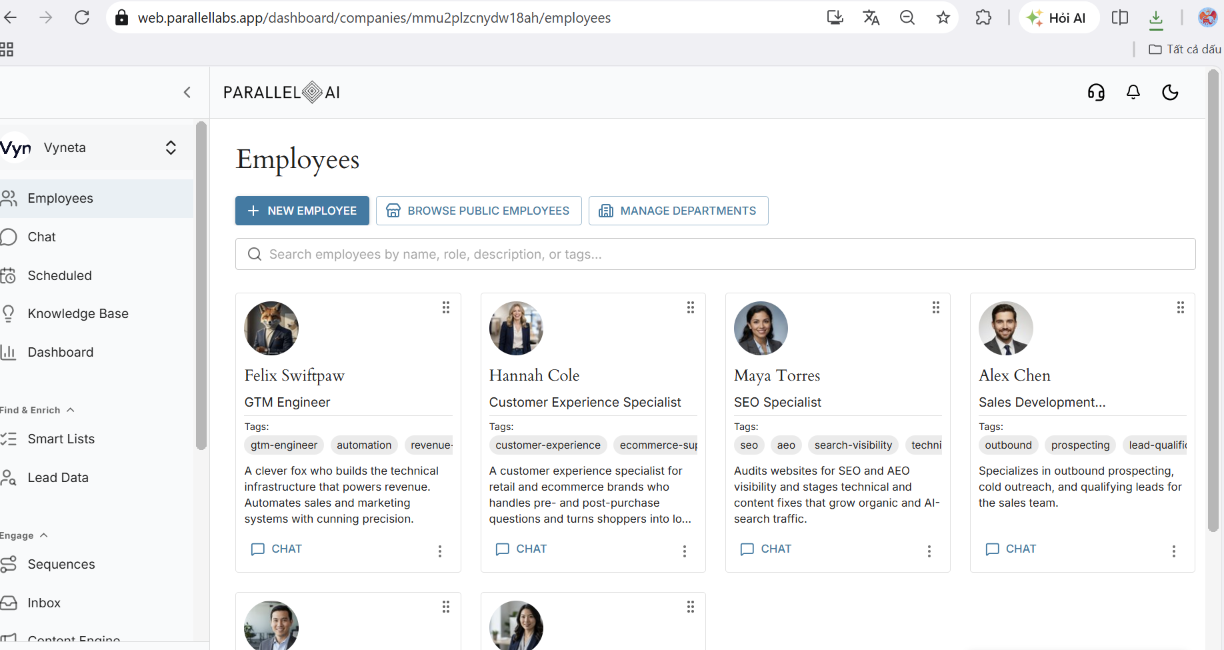Click the sidebar vertical scrollbar

tap(201, 285)
